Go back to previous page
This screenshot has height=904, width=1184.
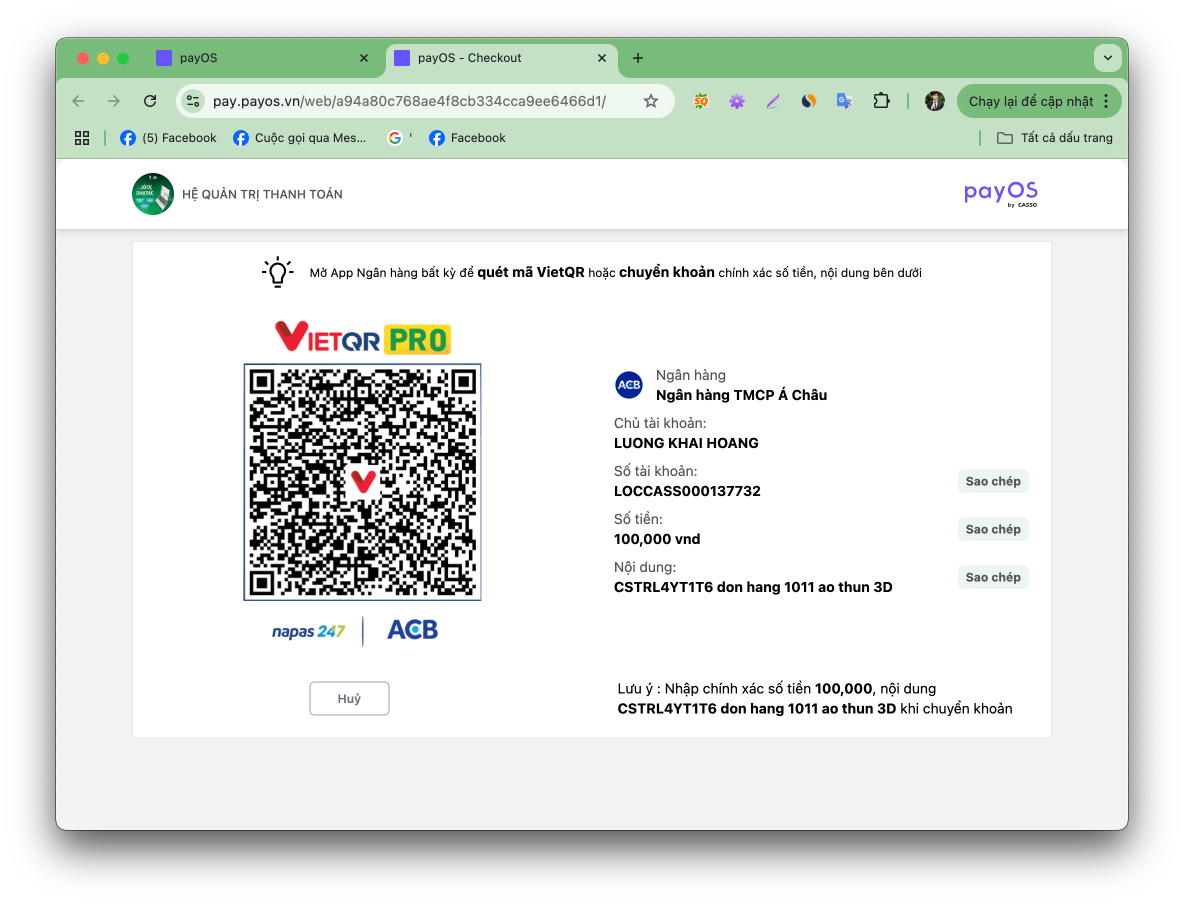tap(79, 101)
